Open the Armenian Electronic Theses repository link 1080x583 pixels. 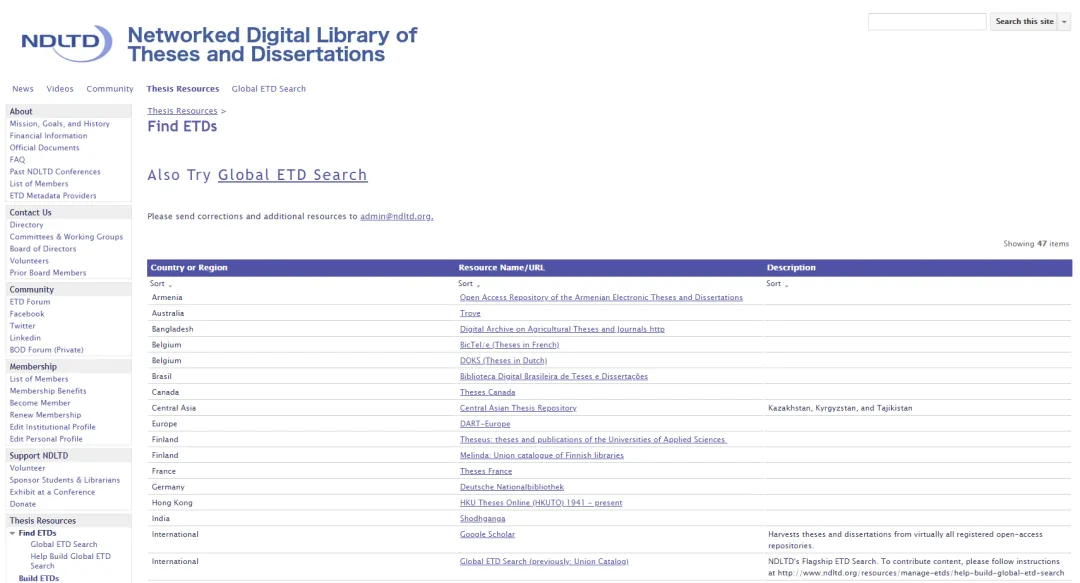tap(601, 298)
